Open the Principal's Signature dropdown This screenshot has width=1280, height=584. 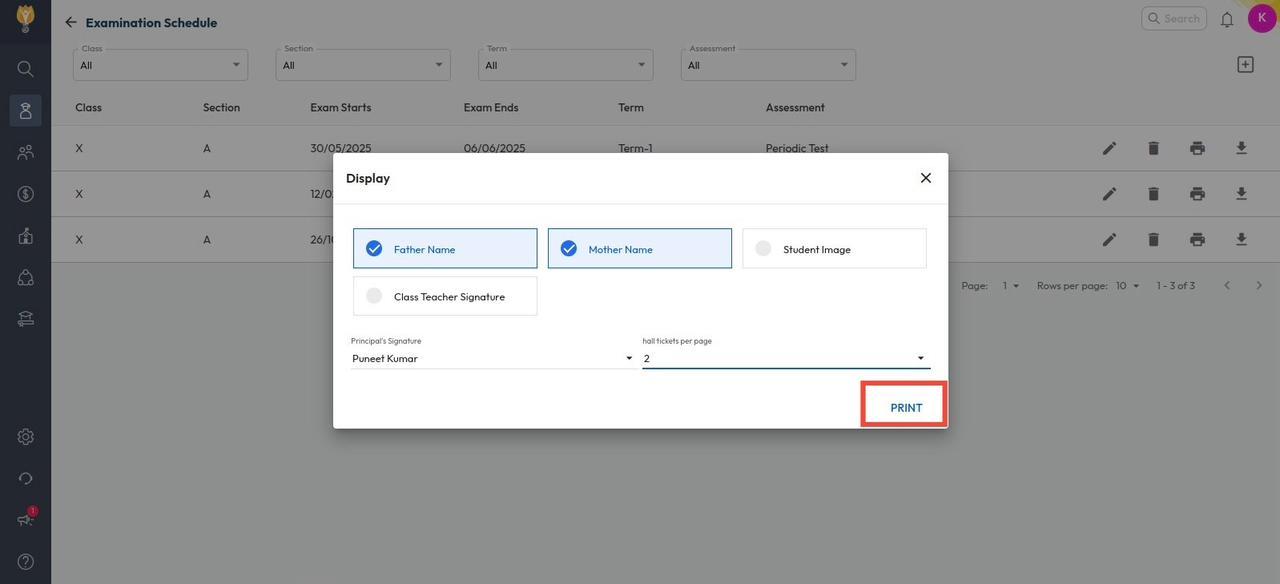492,358
